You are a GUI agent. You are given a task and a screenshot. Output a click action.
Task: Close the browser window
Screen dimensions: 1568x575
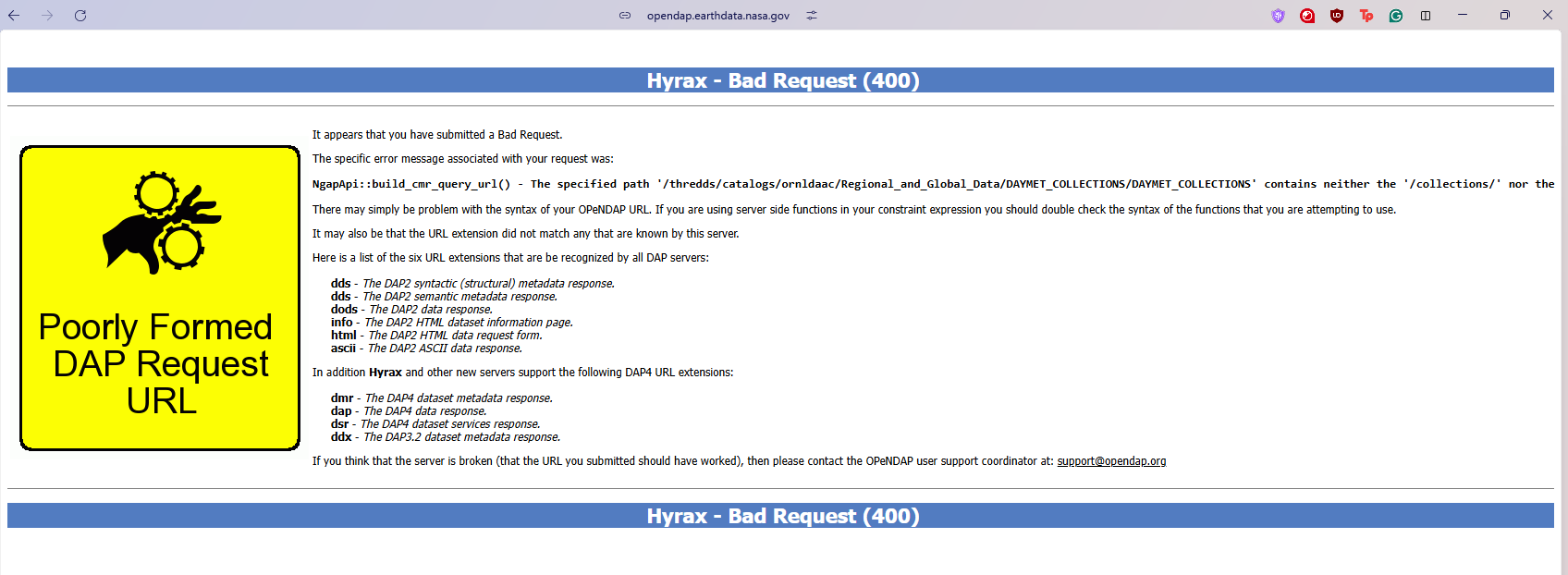click(x=1548, y=15)
